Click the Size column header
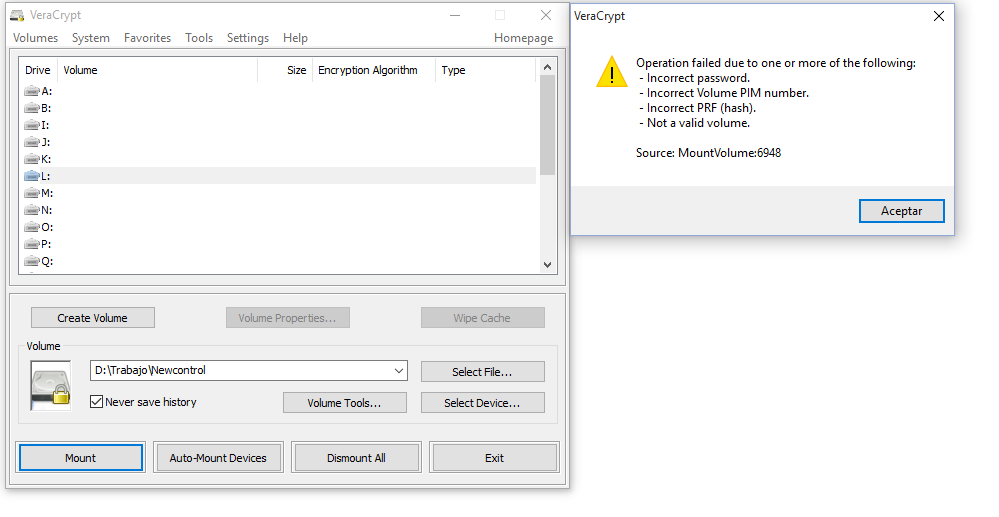The image size is (999, 517). 285,70
